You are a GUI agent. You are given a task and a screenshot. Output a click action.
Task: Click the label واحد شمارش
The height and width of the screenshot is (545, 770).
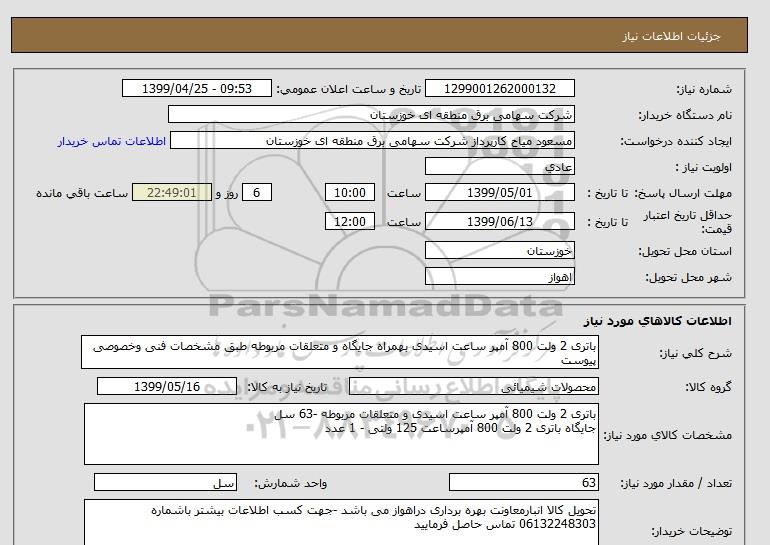tap(291, 484)
